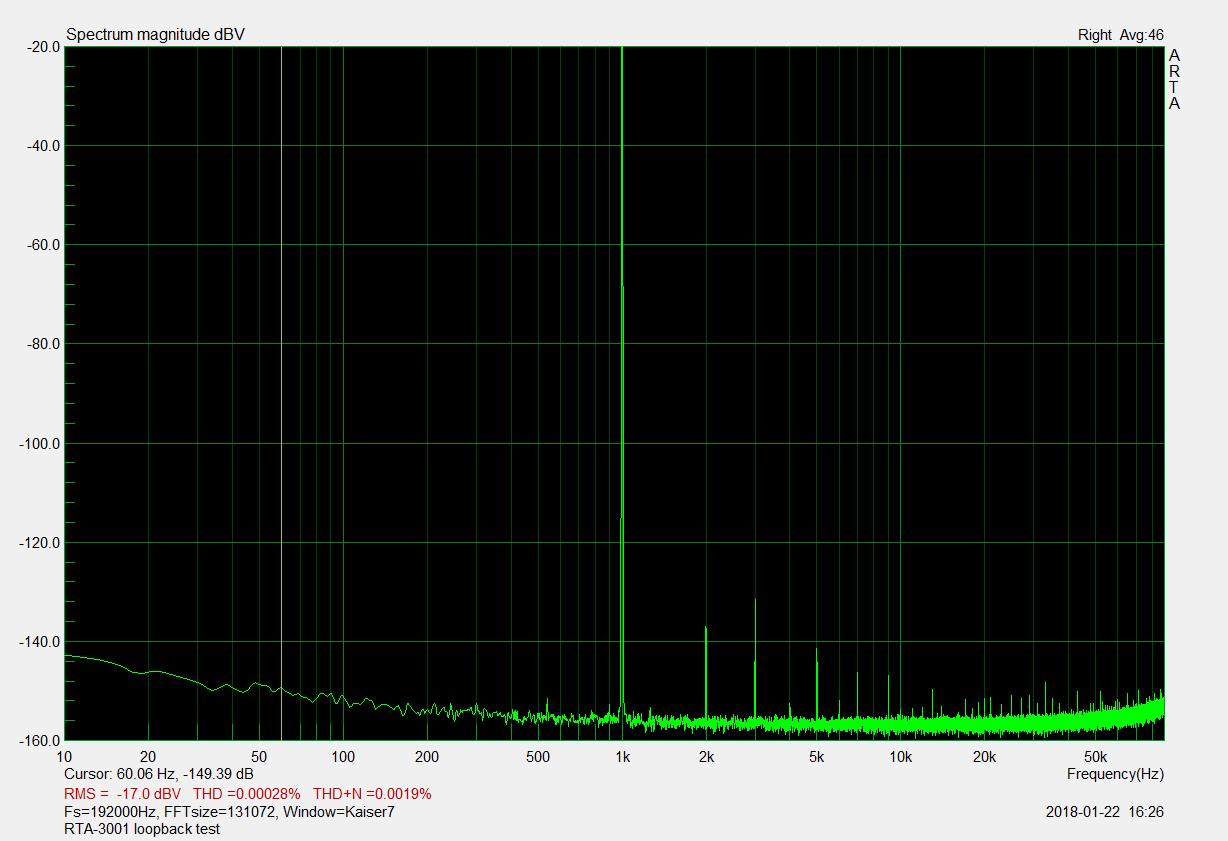Click the '-40.0' y-axis label
1228x841 pixels.
[43, 146]
